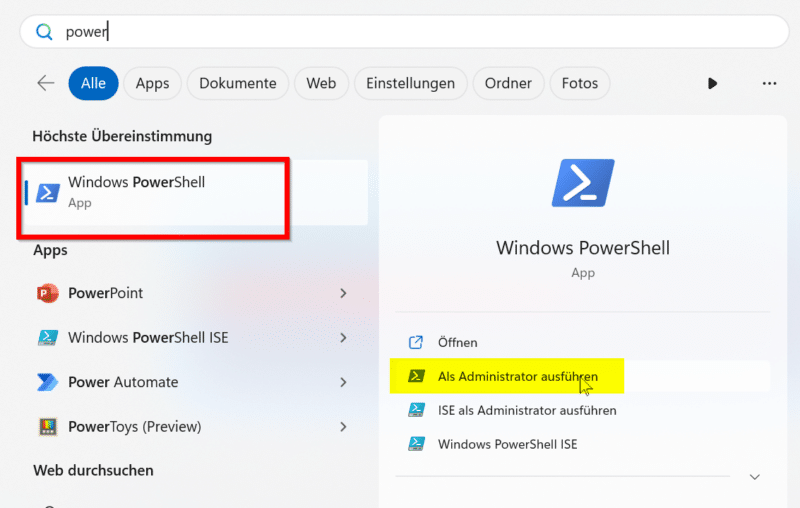Expand Power Automate with its chevron

[x=343, y=382]
